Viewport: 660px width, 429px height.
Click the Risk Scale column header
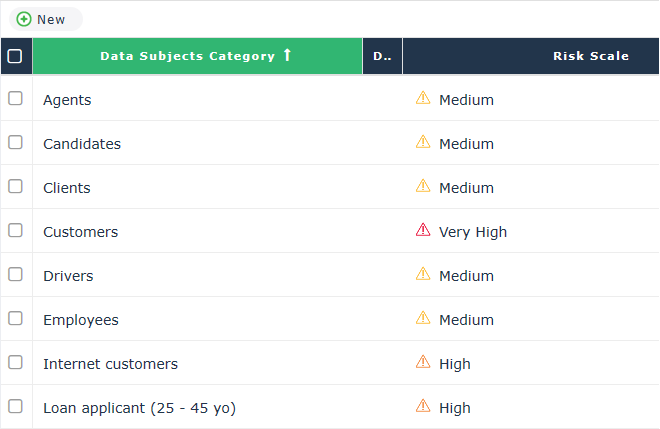[x=590, y=56]
